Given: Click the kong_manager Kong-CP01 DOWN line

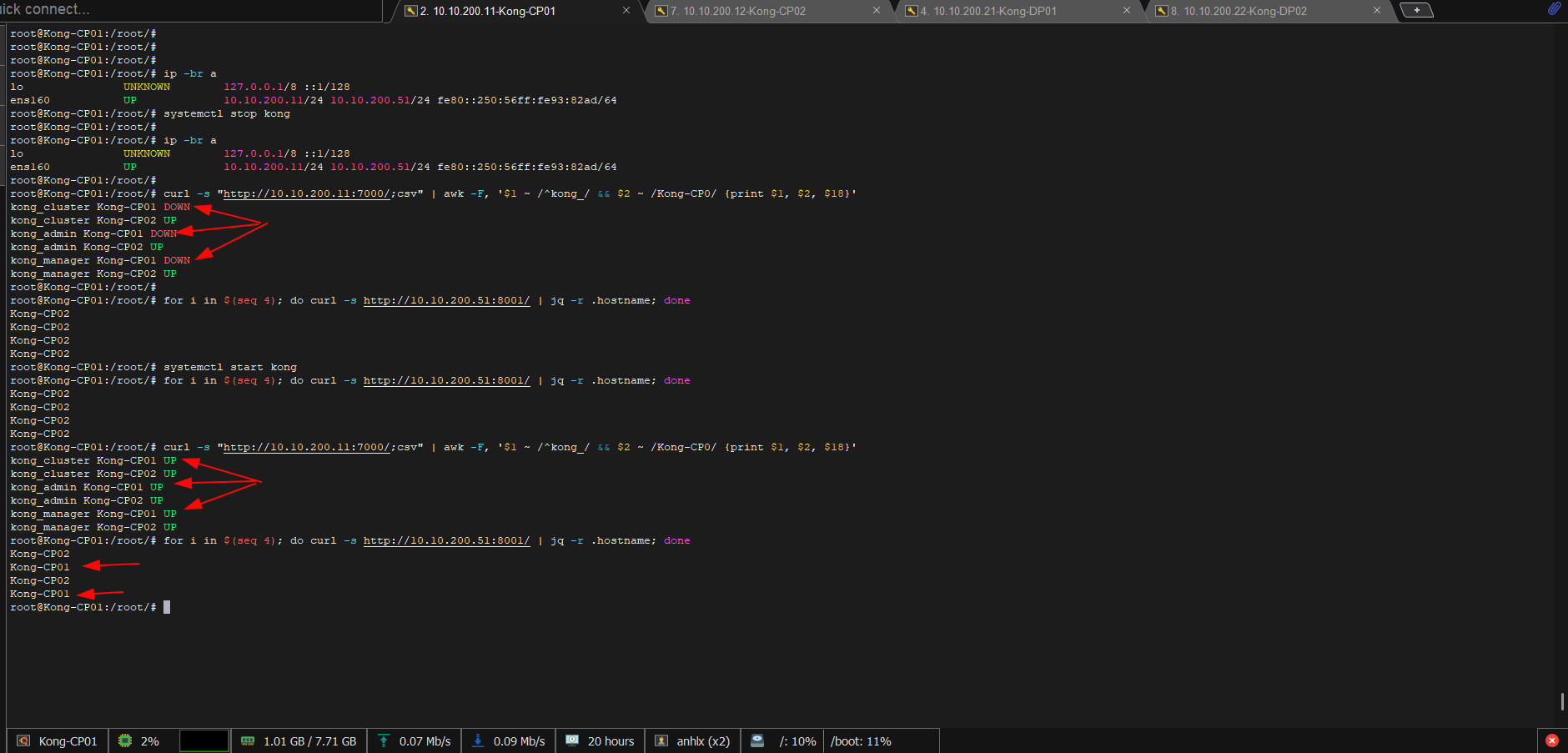Looking at the screenshot, I should (x=100, y=260).
